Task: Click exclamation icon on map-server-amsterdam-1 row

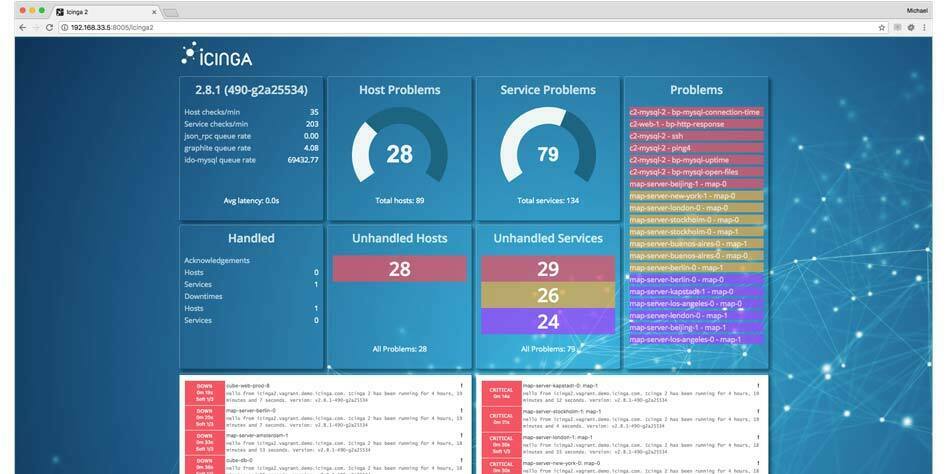Action: [461, 435]
